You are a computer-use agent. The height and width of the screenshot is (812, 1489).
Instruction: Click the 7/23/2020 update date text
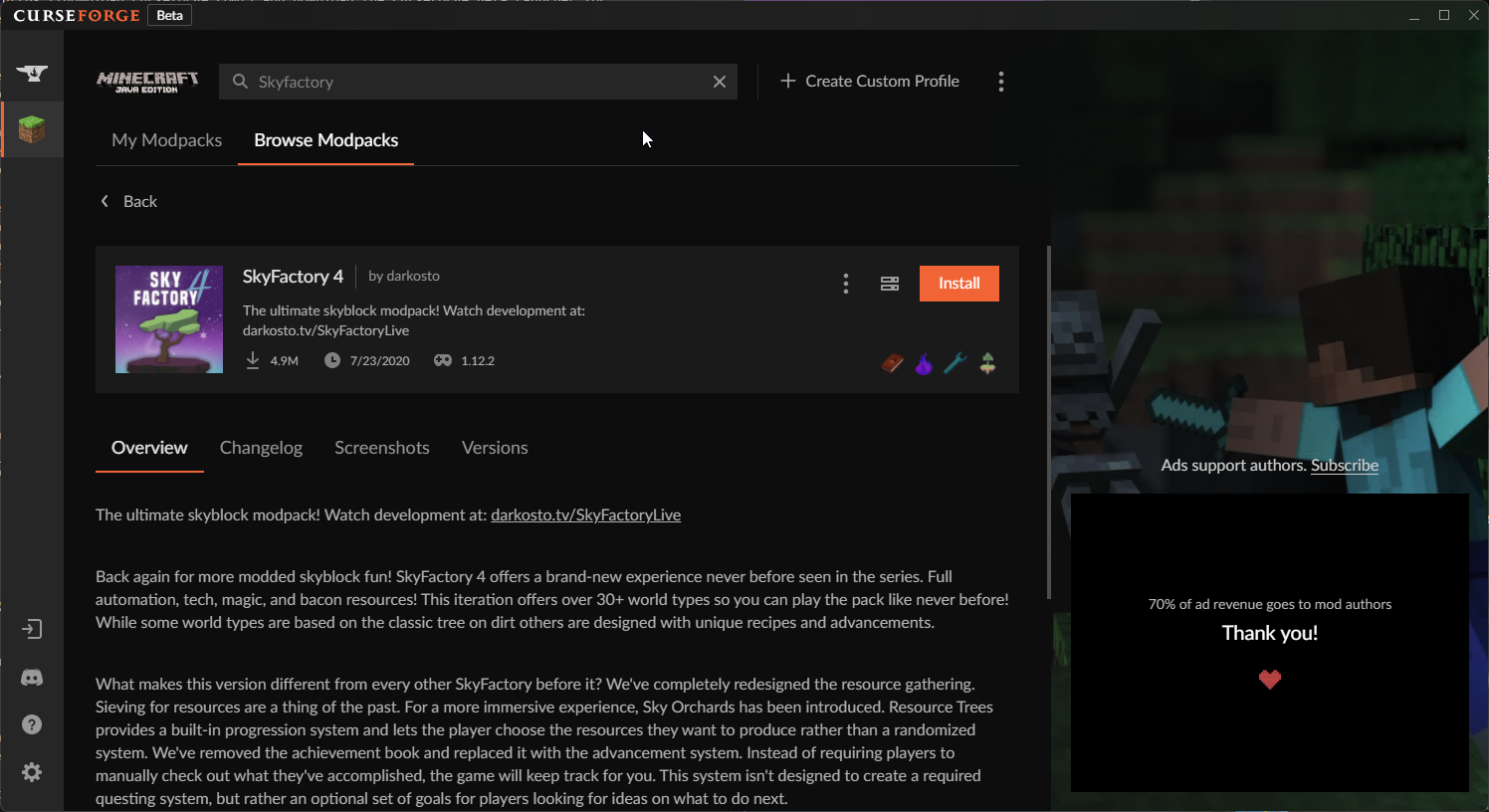[x=380, y=360]
